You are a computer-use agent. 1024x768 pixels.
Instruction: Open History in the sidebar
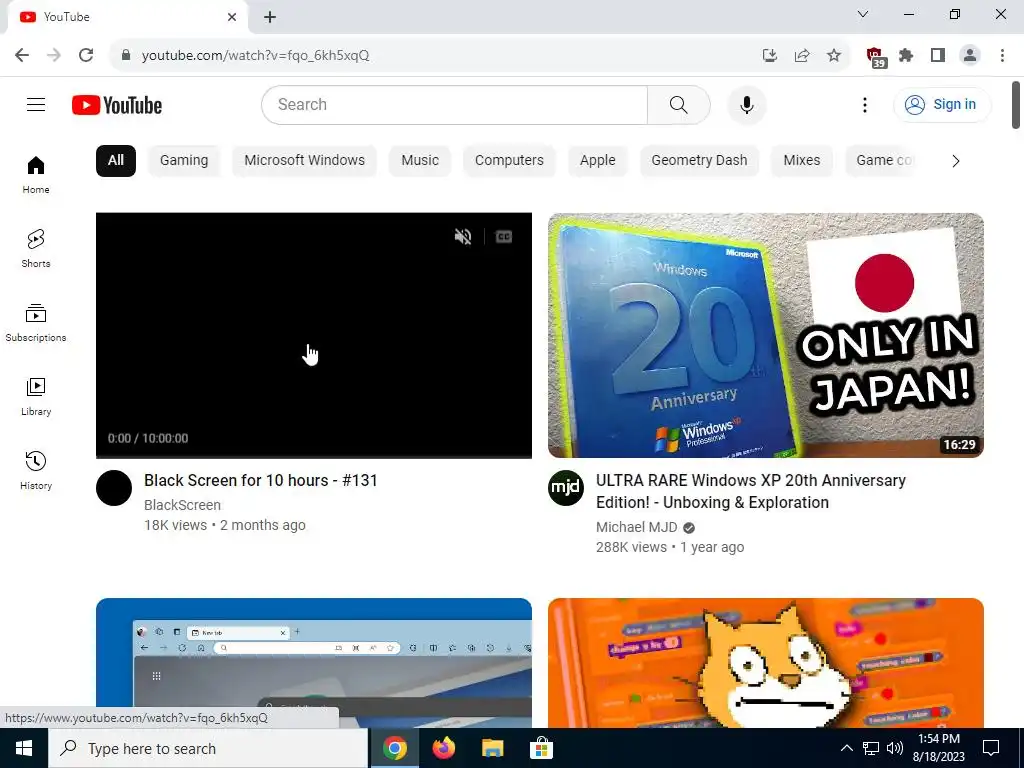click(36, 470)
